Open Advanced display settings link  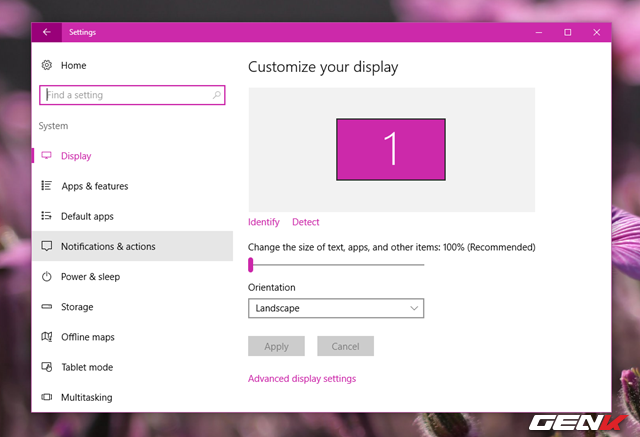point(302,379)
